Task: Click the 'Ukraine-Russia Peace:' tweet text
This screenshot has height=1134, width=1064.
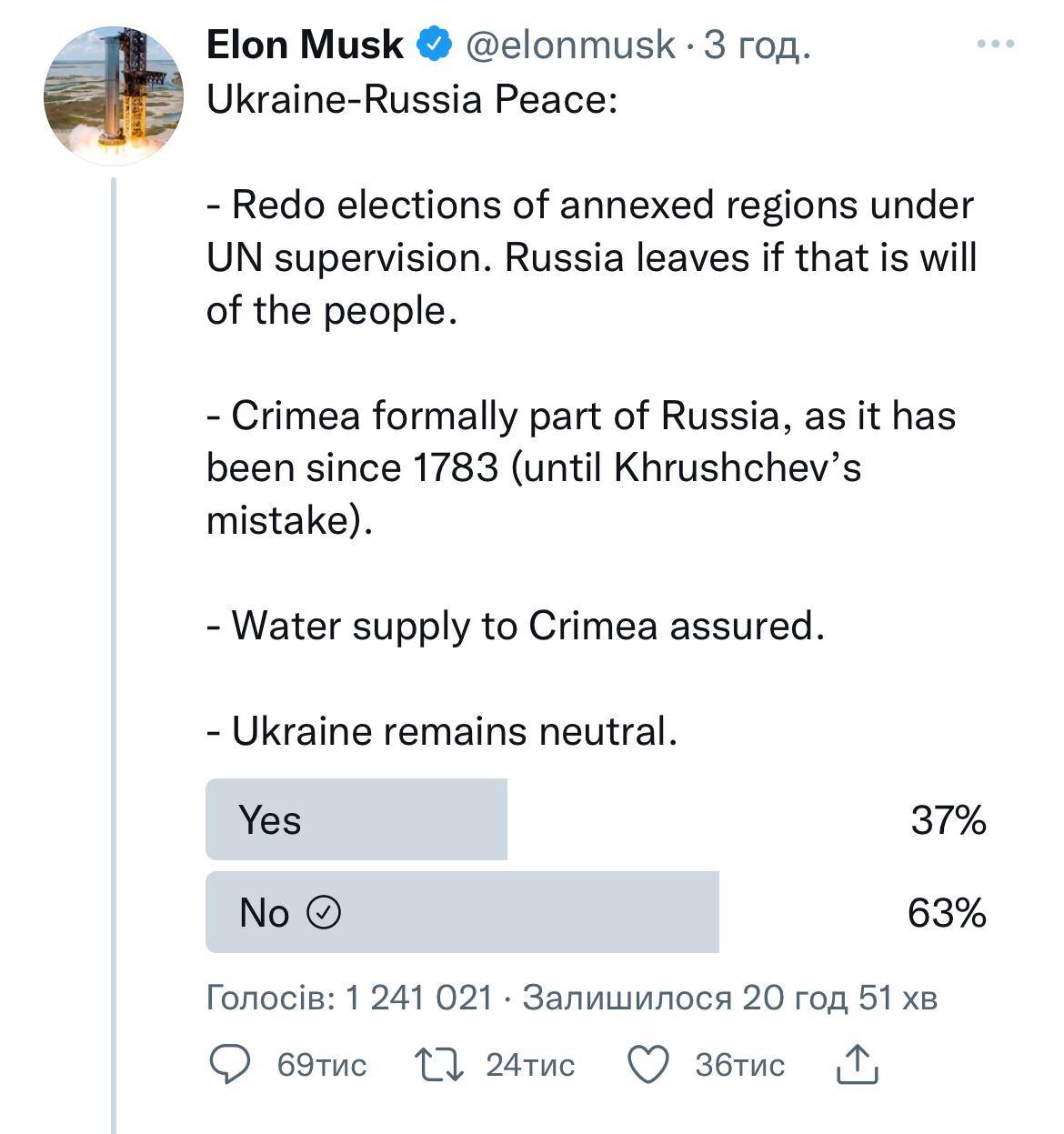Action: pos(412,98)
